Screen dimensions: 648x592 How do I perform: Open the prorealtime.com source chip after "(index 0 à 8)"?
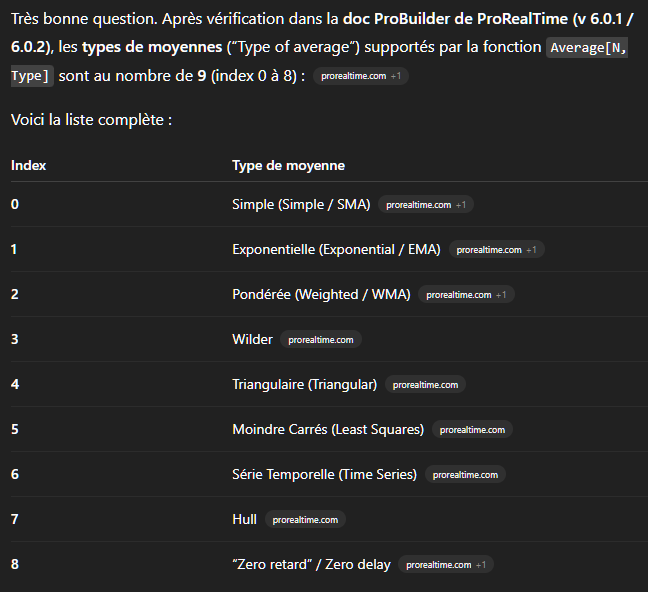click(360, 76)
